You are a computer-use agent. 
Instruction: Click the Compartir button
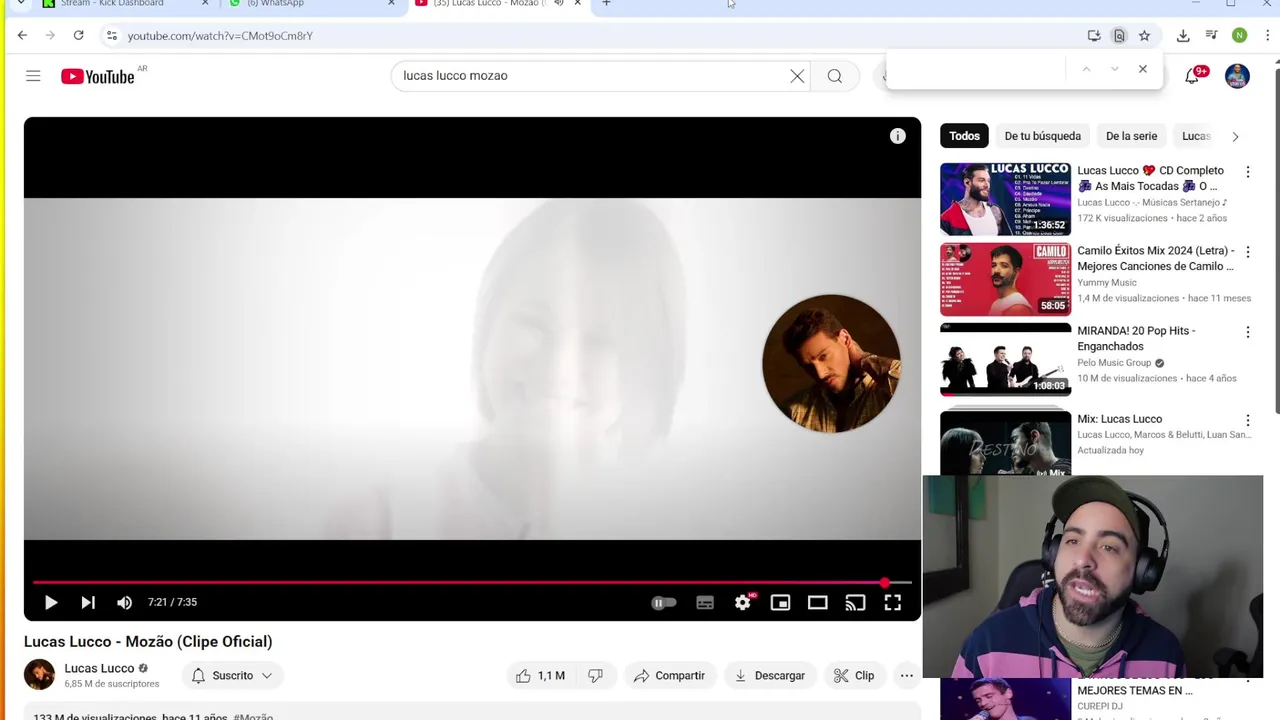pyautogui.click(x=669, y=676)
